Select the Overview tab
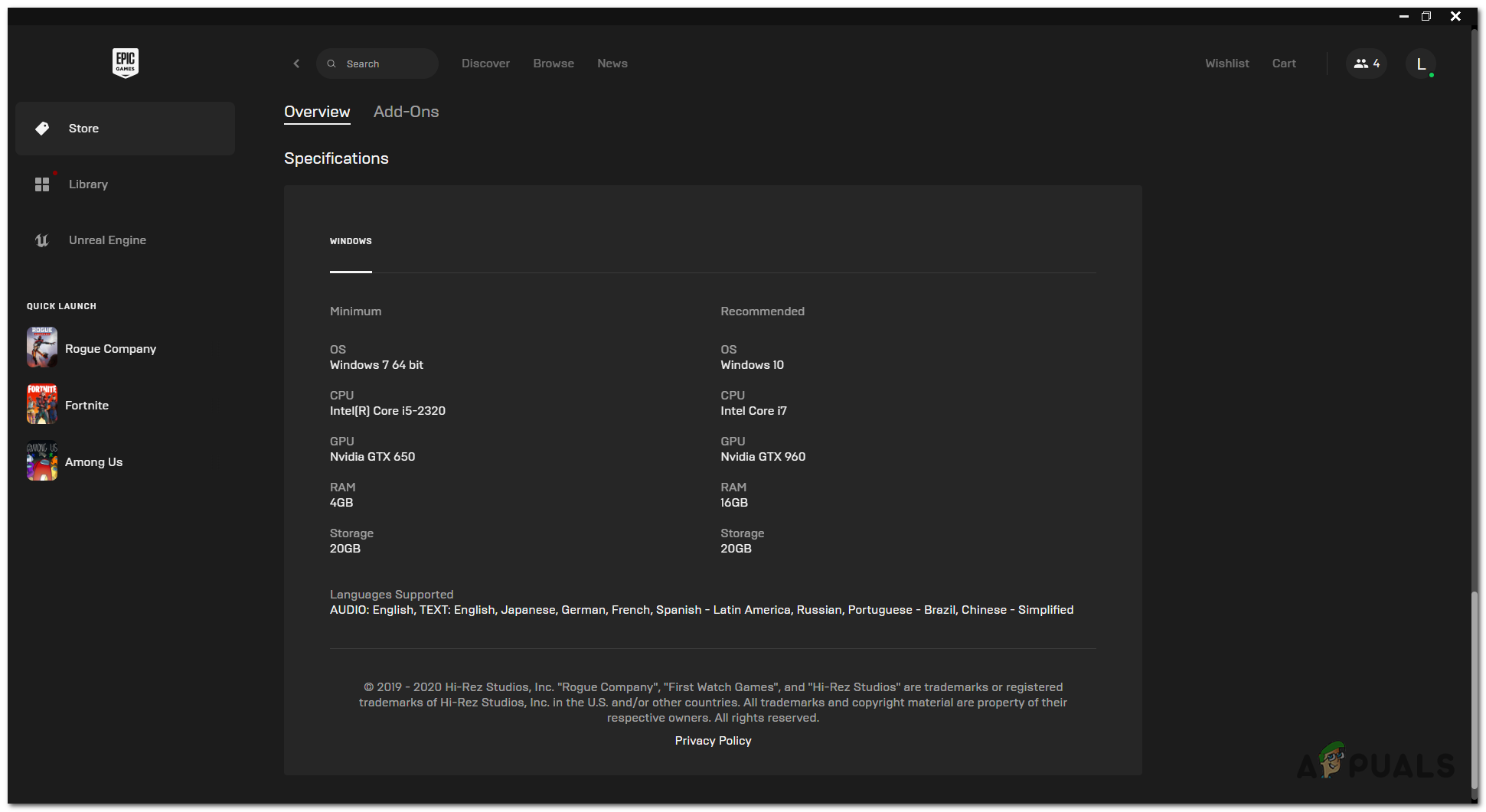The image size is (1486, 812). pos(317,112)
